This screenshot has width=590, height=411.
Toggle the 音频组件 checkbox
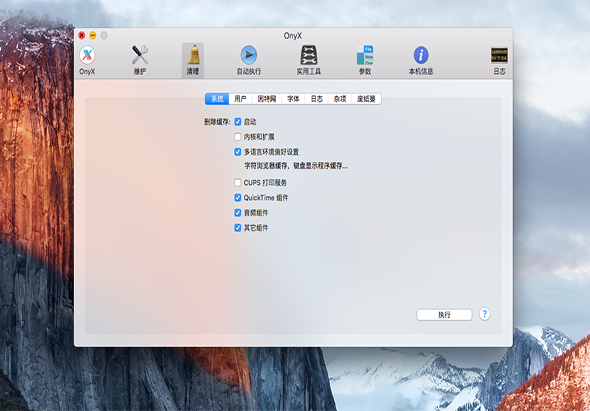click(x=237, y=213)
